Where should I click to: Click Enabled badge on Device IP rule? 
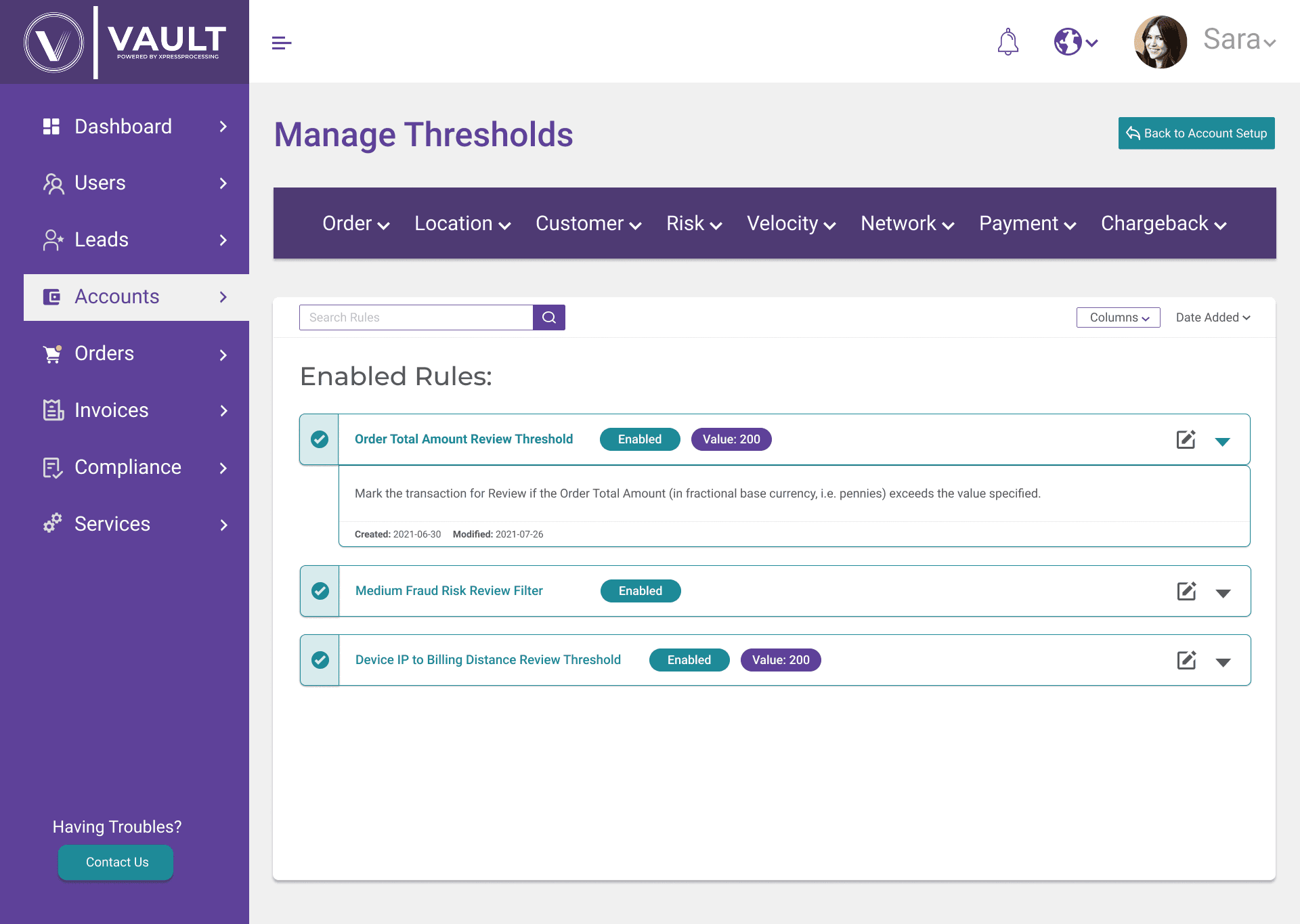click(689, 660)
